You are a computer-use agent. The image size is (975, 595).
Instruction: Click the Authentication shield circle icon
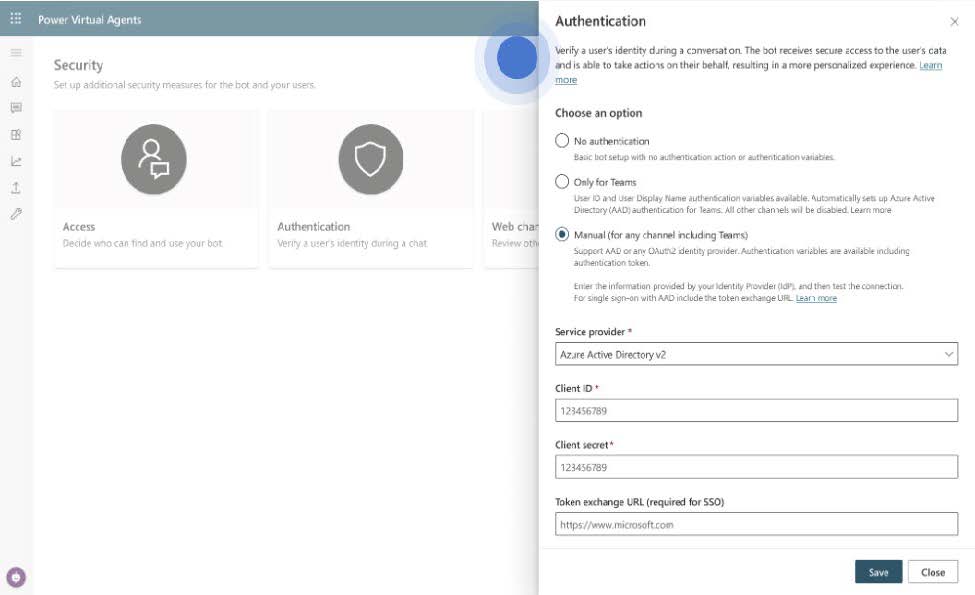371,159
